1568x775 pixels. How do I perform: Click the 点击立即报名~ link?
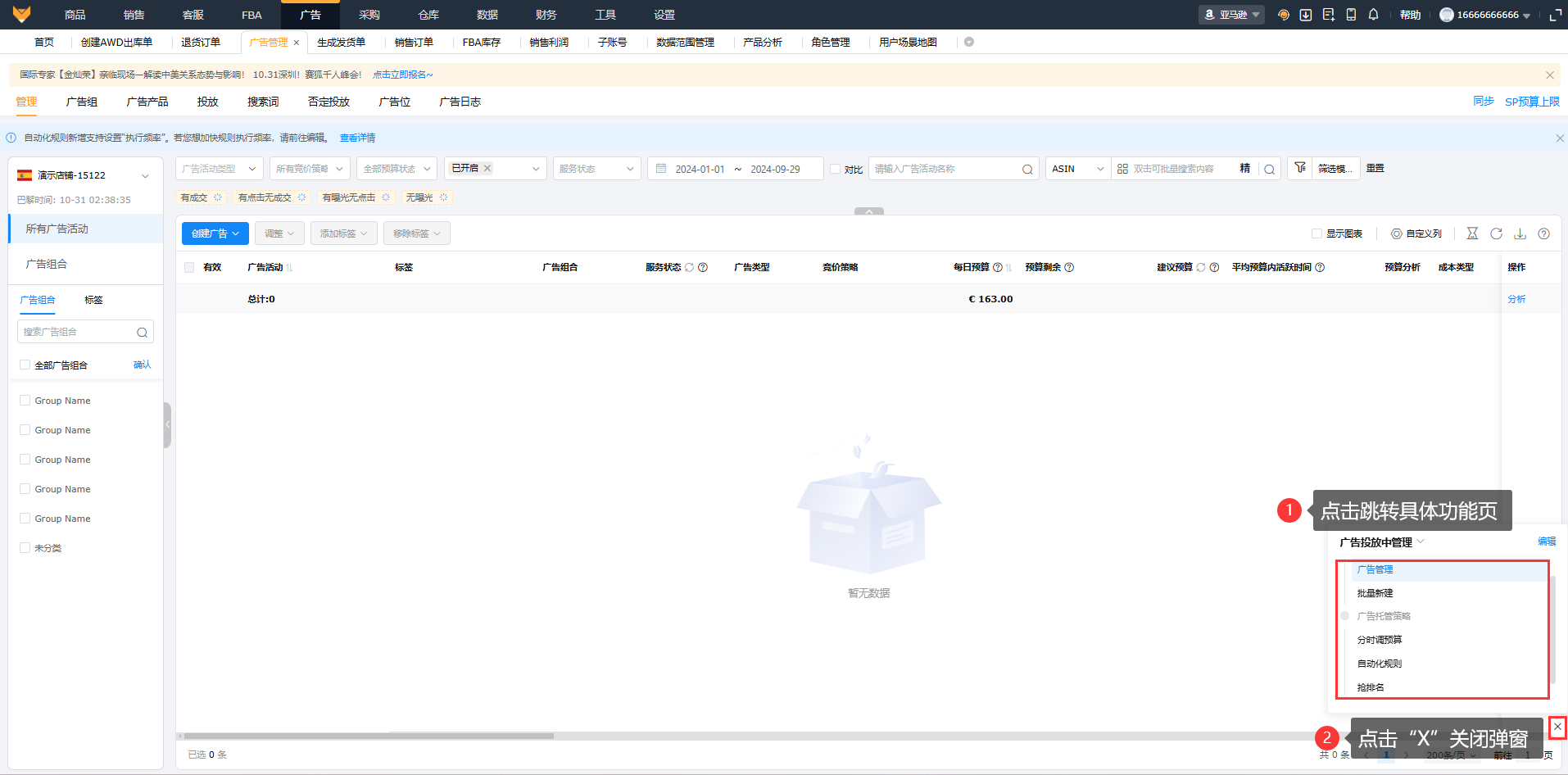tap(403, 75)
